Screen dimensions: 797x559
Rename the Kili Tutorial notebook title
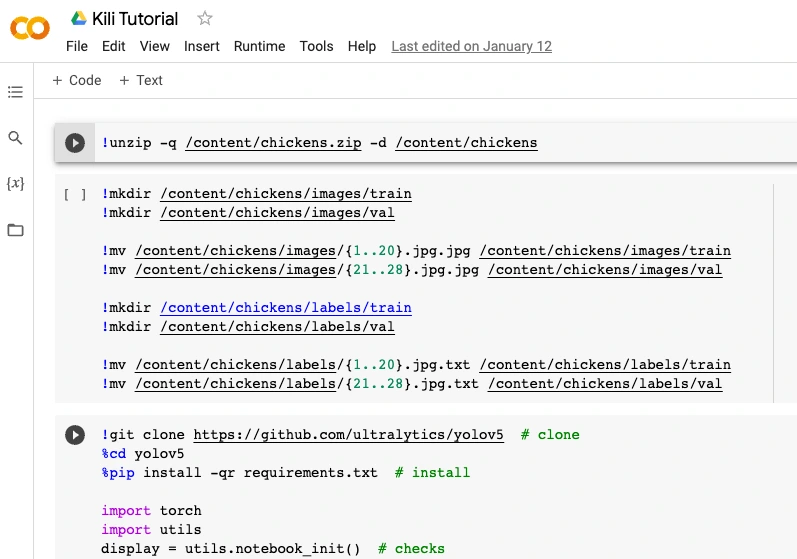click(135, 19)
